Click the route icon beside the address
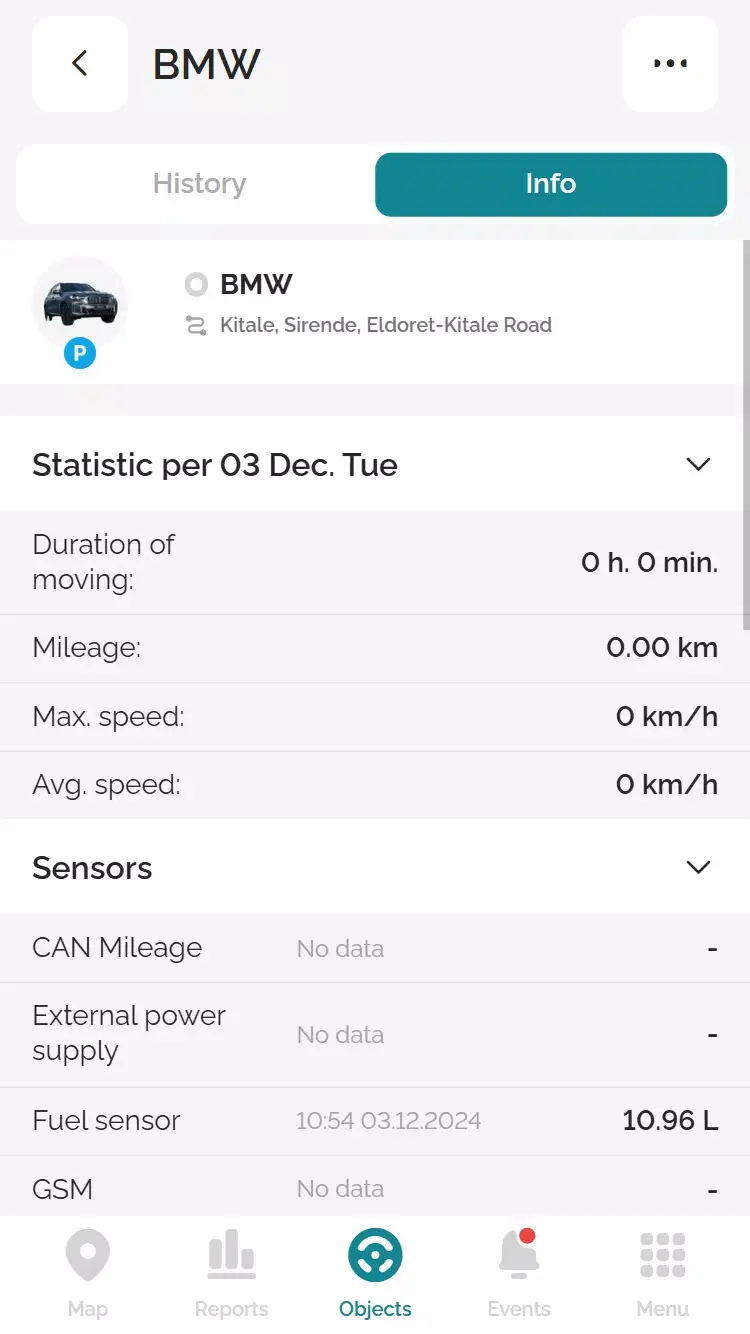 pos(196,325)
